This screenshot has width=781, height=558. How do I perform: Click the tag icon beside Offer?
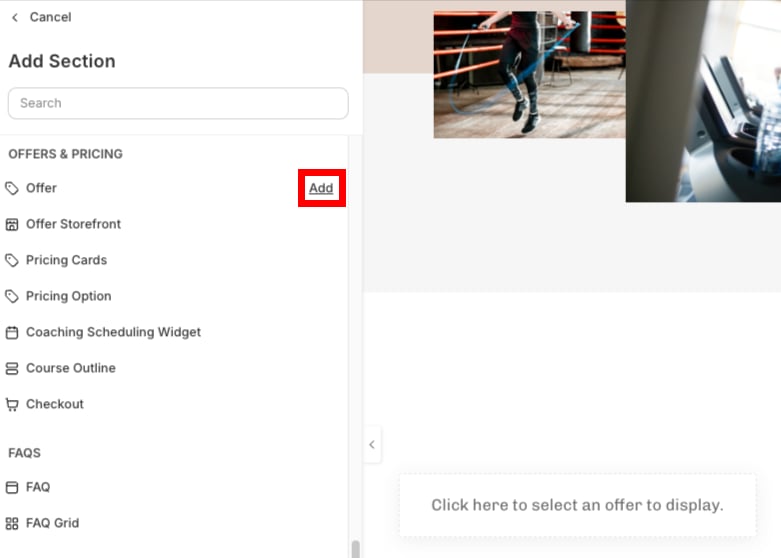(12, 188)
